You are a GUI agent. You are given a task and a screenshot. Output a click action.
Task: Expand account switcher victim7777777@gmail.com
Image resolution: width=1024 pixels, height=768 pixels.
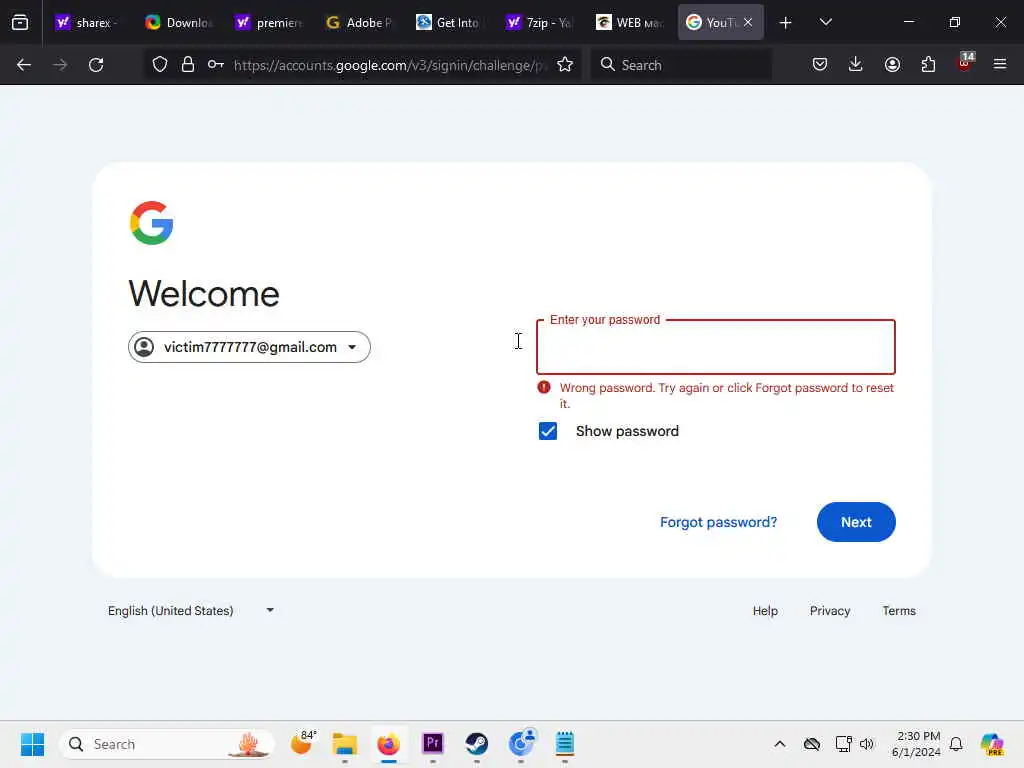[249, 347]
